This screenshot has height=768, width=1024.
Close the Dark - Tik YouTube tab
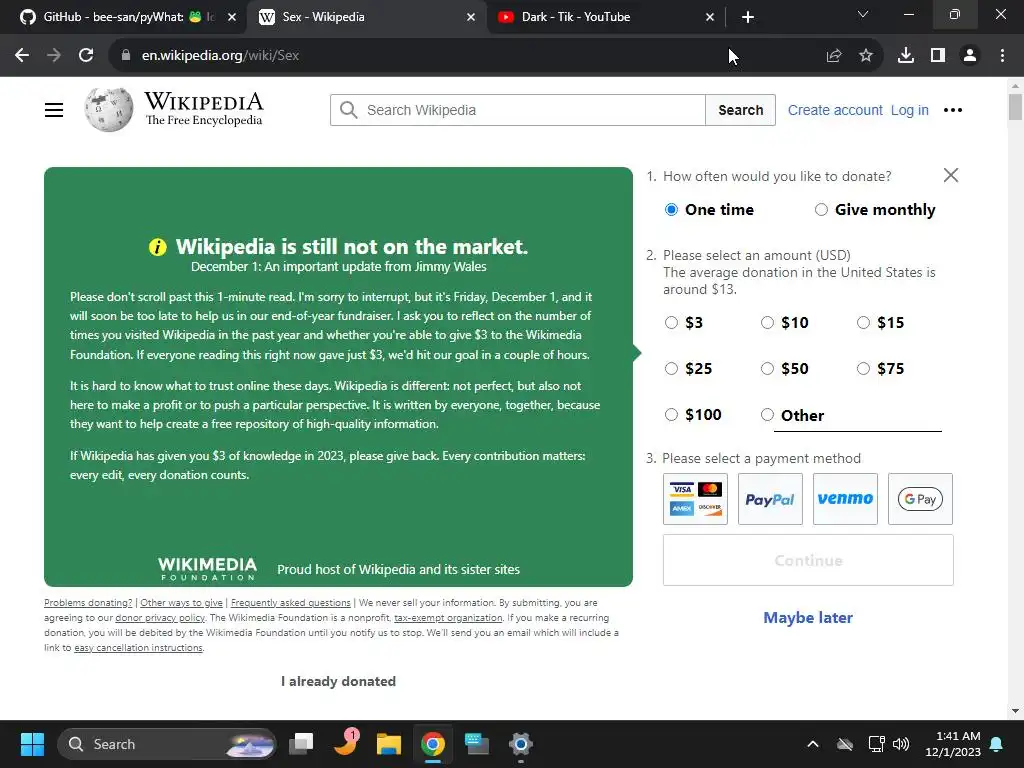(x=710, y=18)
